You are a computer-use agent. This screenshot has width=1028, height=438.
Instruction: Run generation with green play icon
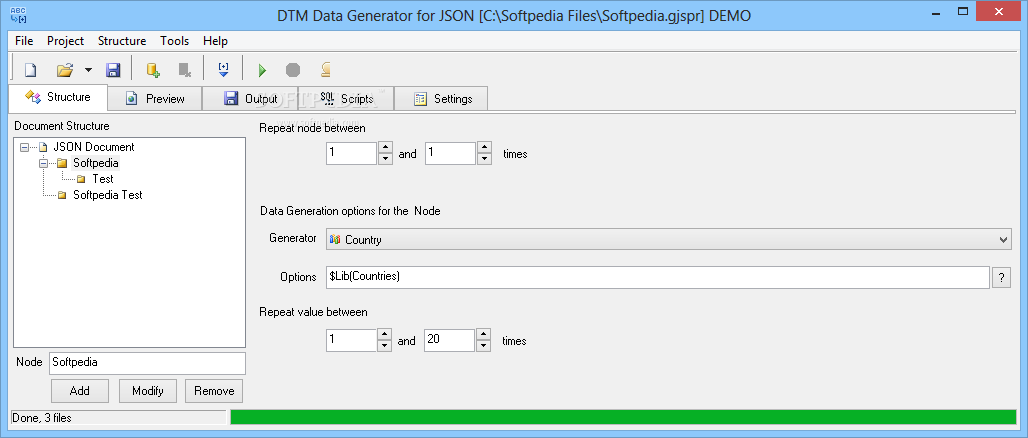click(262, 70)
